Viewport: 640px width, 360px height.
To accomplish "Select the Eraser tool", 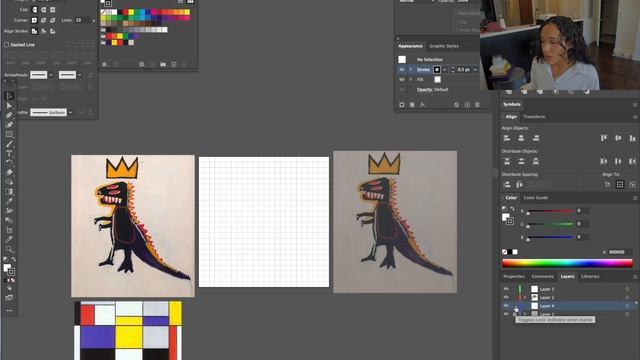I will (9, 172).
